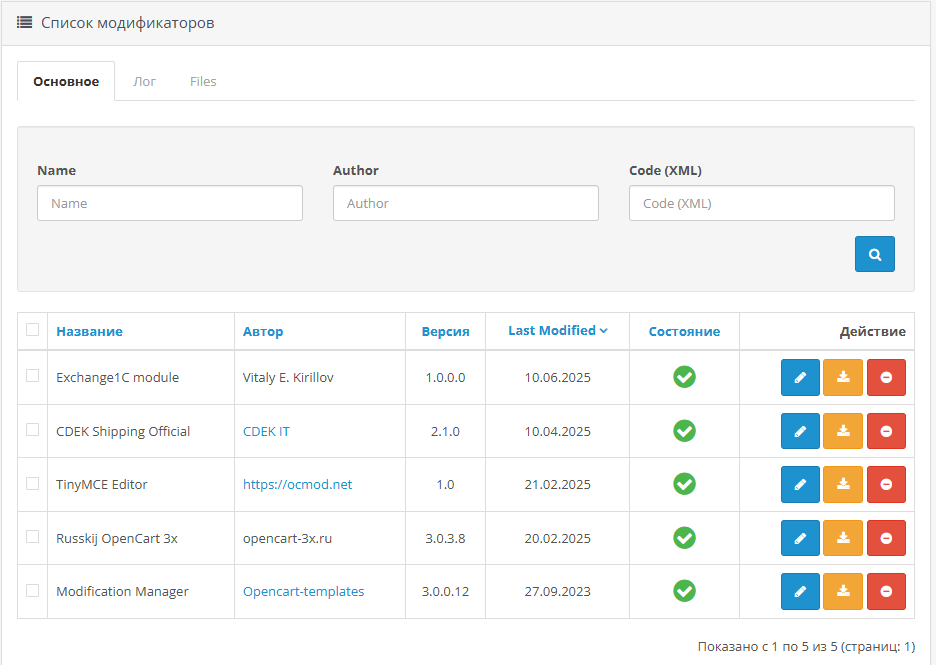This screenshot has height=665, width=936.
Task: Edit the Exchange1C module modifier
Action: (800, 377)
